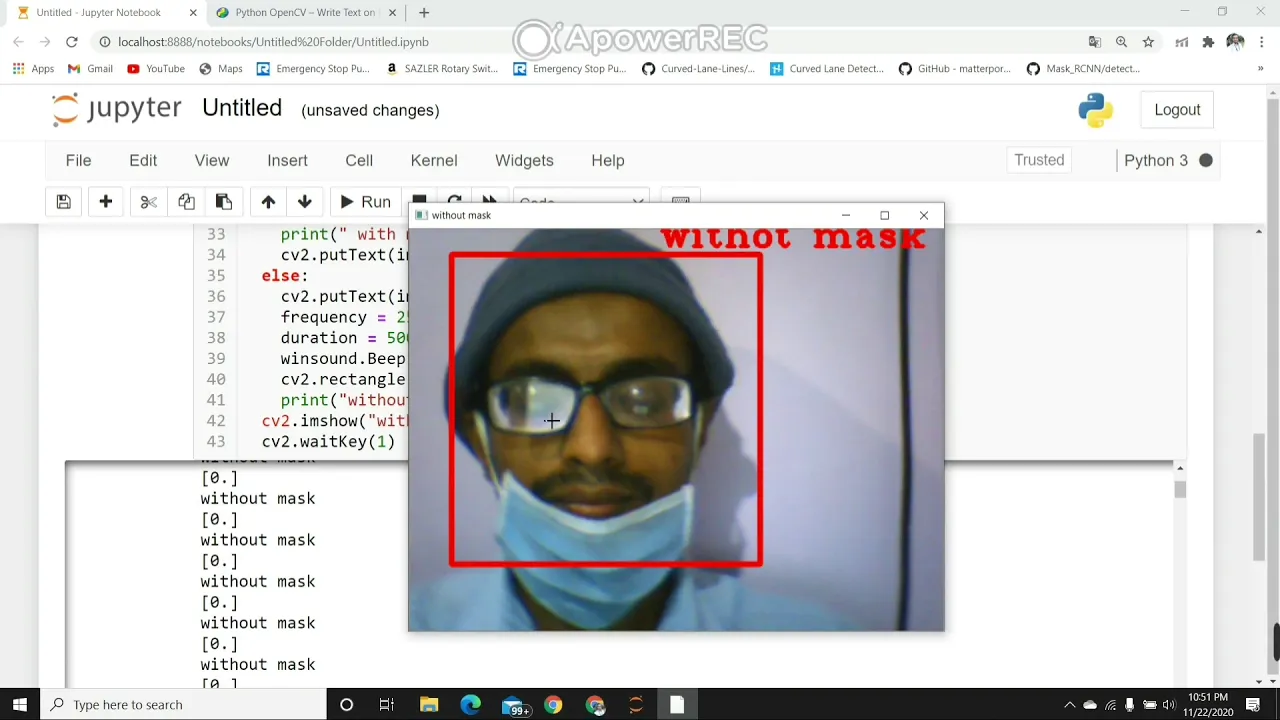This screenshot has width=1280, height=720.
Task: Run the current cell
Action: point(365,202)
